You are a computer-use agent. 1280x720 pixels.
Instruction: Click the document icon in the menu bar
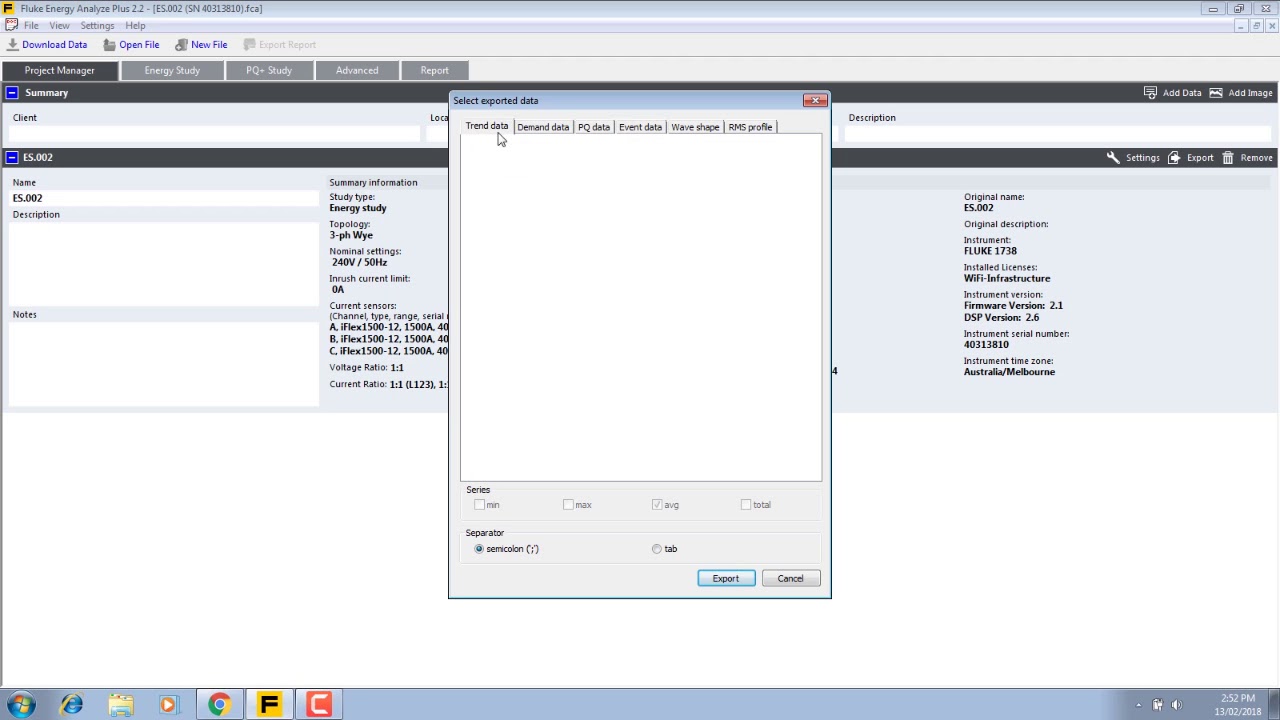11,26
